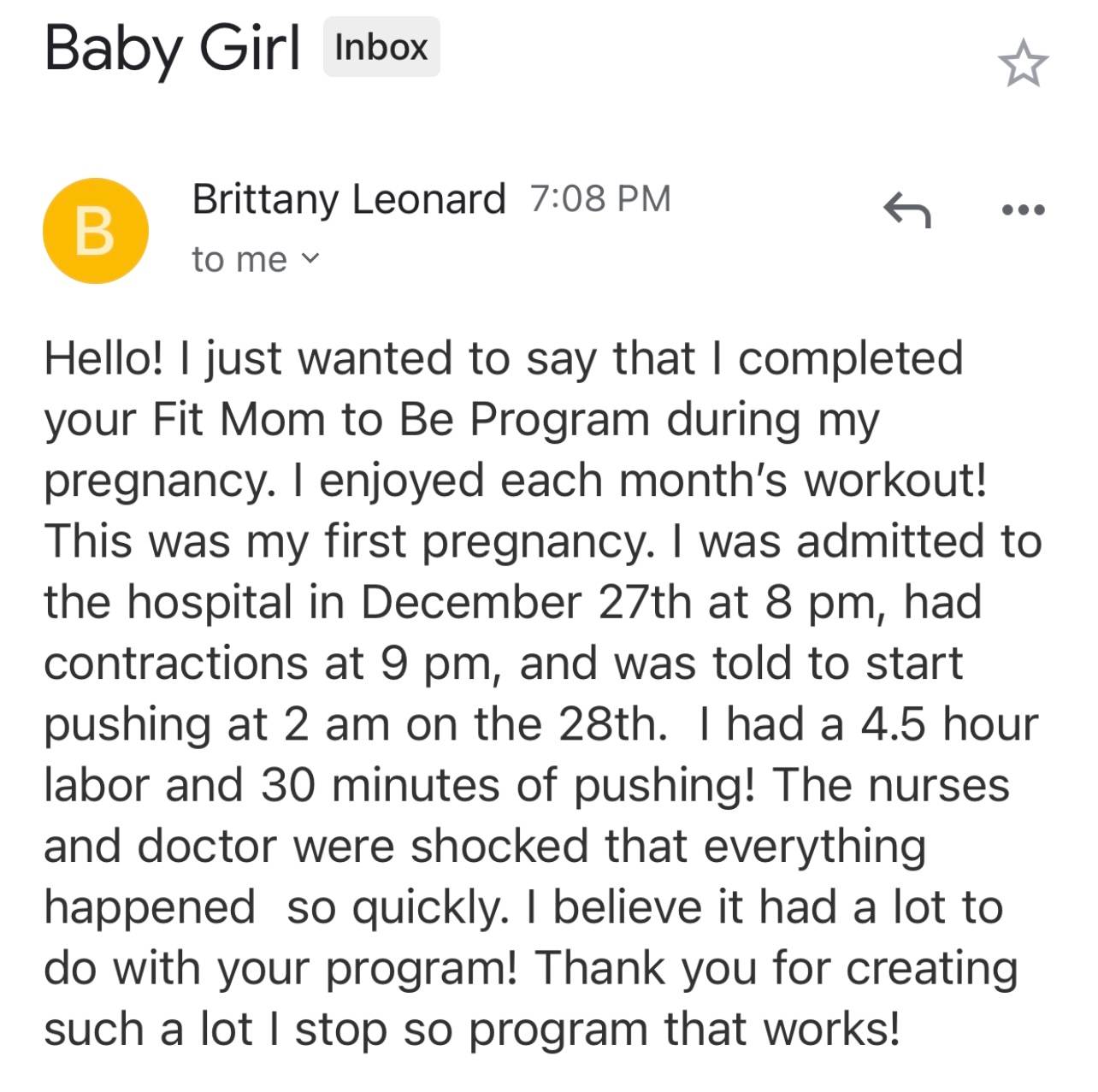Tap the yellow B sender avatar
This screenshot has width=1098, height=1092.
(95, 231)
